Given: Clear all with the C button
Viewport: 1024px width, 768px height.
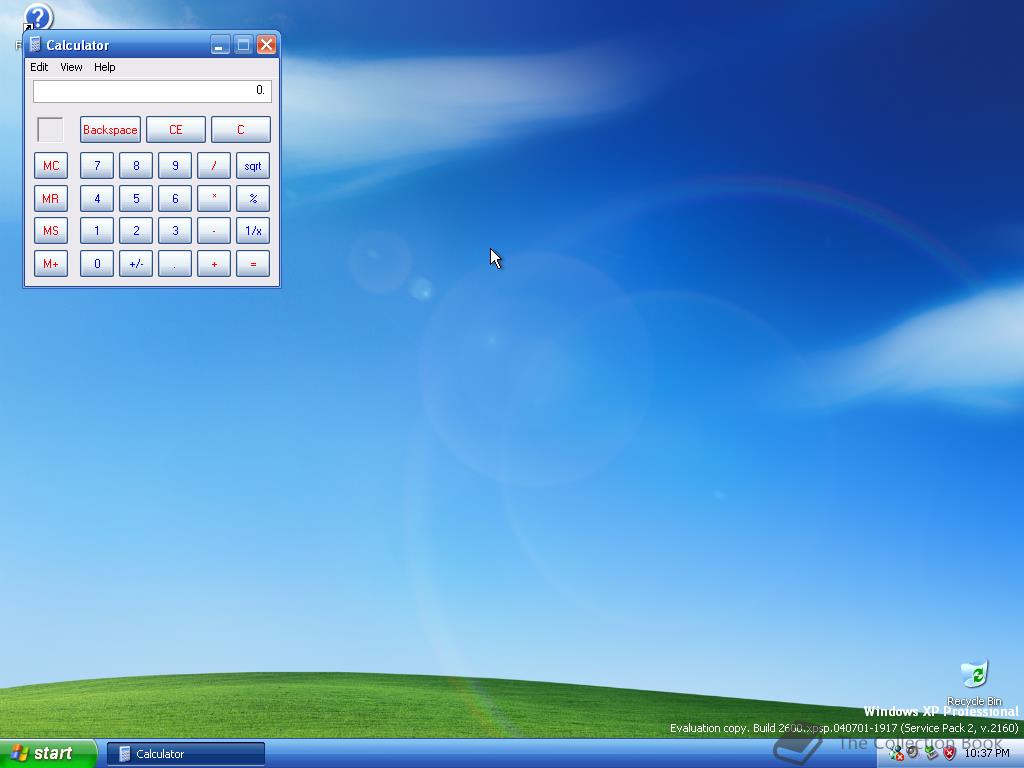Looking at the screenshot, I should (x=241, y=129).
